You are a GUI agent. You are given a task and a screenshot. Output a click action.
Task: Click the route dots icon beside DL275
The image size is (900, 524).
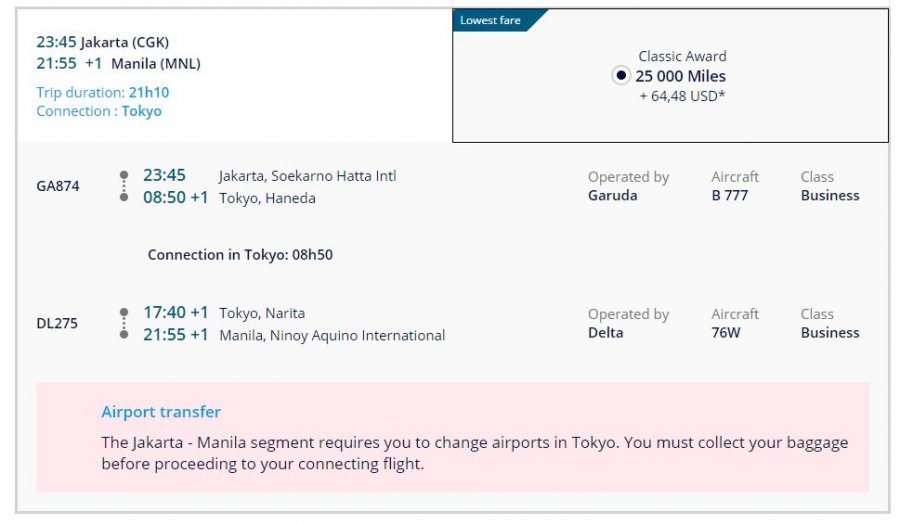coord(124,324)
